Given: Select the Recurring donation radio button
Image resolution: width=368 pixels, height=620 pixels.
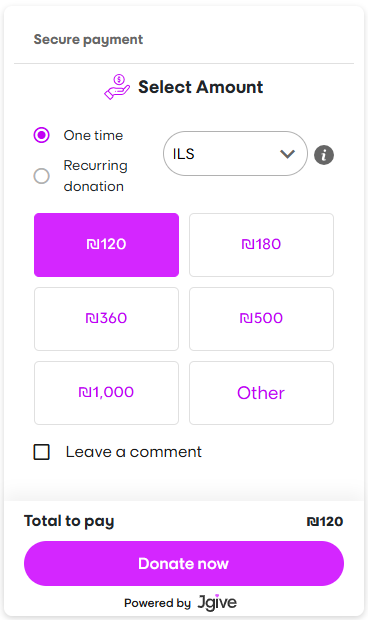Looking at the screenshot, I should coord(42,176).
